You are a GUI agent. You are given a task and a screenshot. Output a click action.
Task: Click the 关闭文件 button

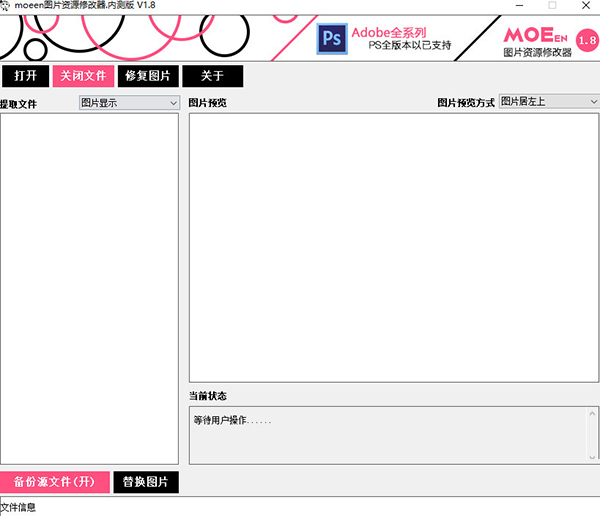pyautogui.click(x=83, y=76)
